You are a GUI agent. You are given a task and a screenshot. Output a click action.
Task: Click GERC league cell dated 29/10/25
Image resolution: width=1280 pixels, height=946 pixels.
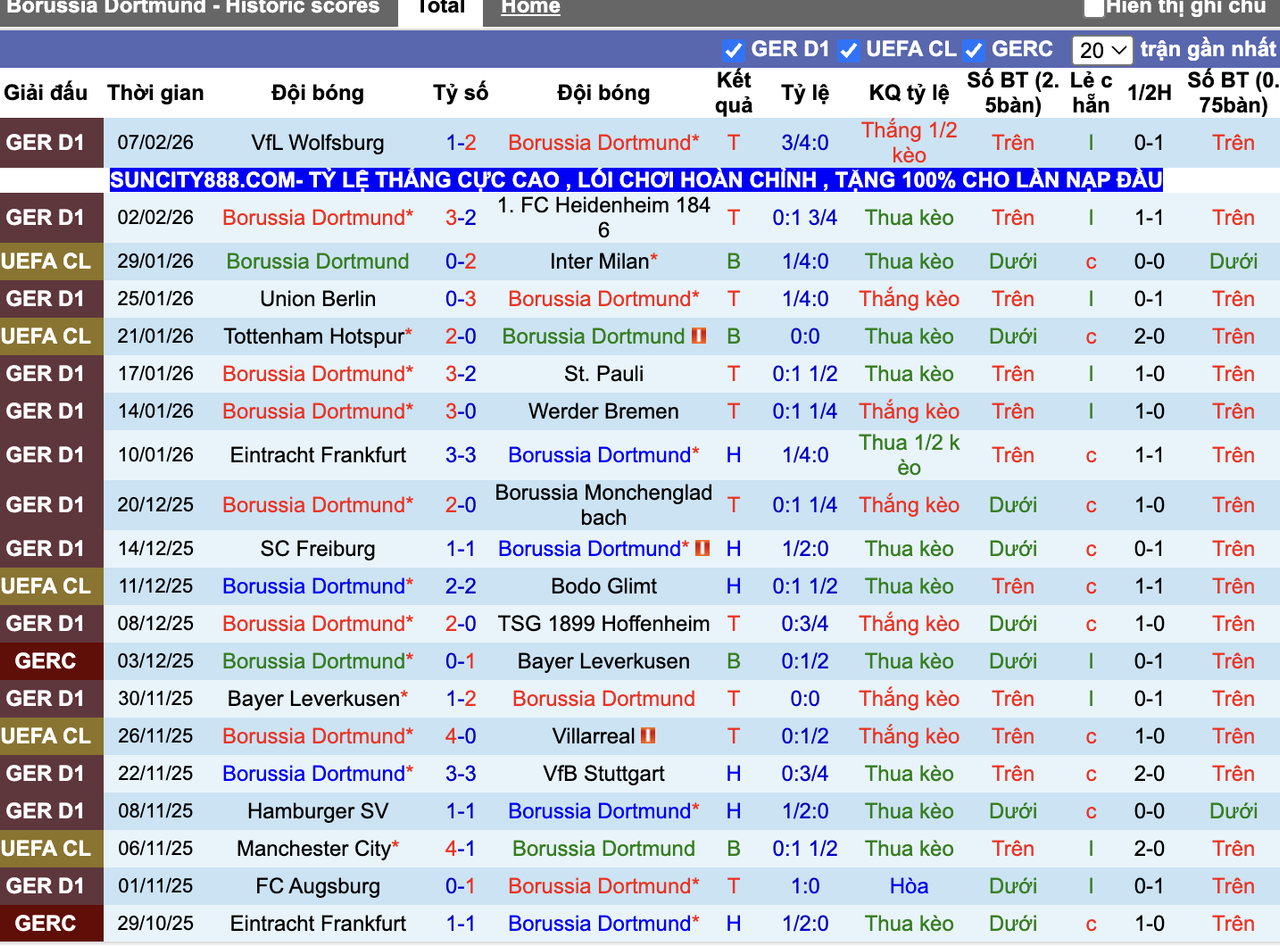pos(51,924)
